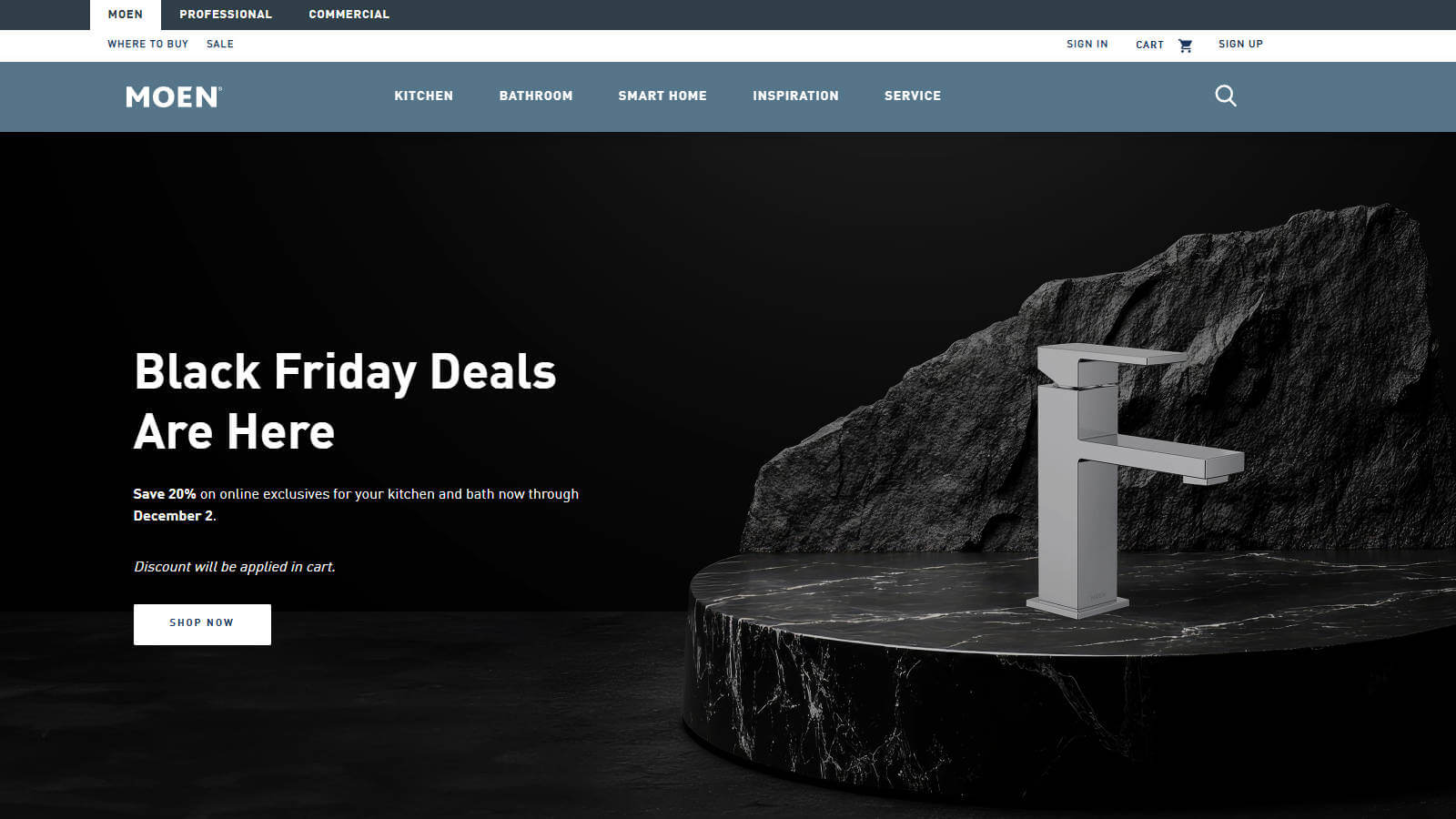The image size is (1456, 819).
Task: Switch to the Professional tab
Action: [x=226, y=15]
